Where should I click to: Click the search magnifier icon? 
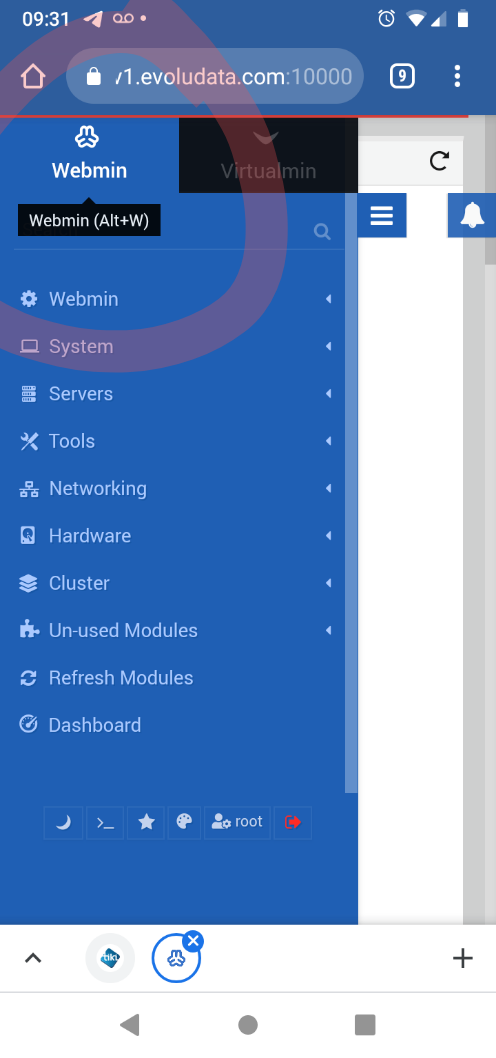(x=323, y=232)
